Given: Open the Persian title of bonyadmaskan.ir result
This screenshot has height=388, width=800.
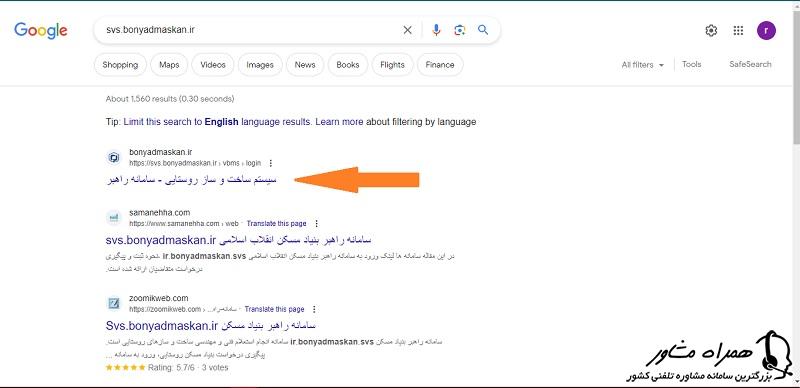Looking at the screenshot, I should tap(191, 180).
